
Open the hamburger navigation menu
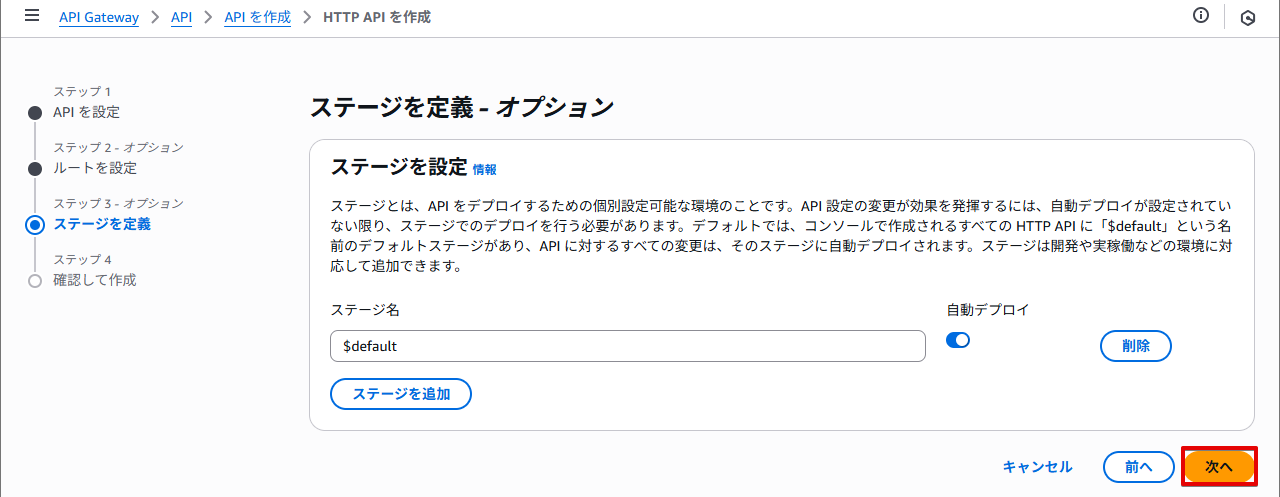[x=32, y=16]
